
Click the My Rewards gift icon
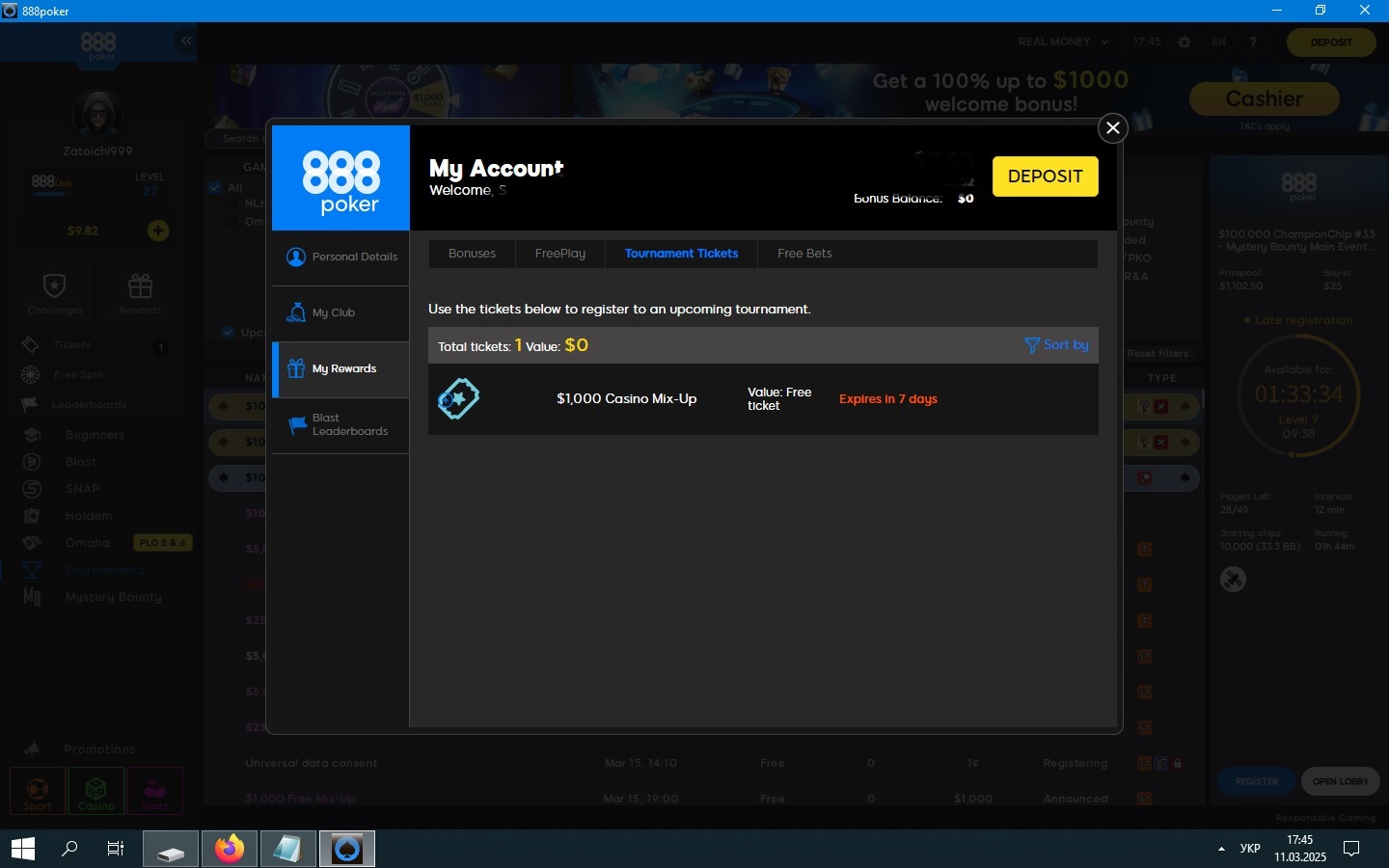(x=296, y=368)
